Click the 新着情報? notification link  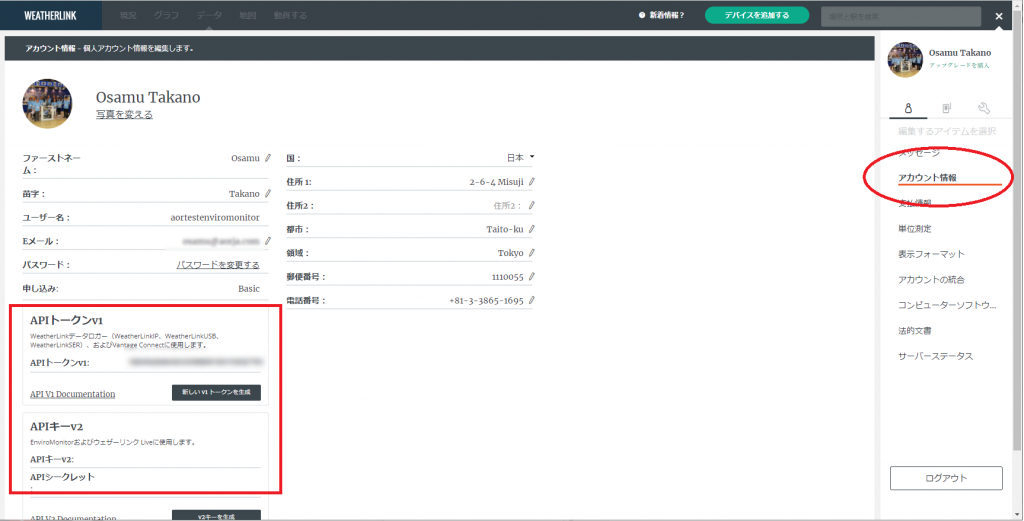[x=666, y=15]
